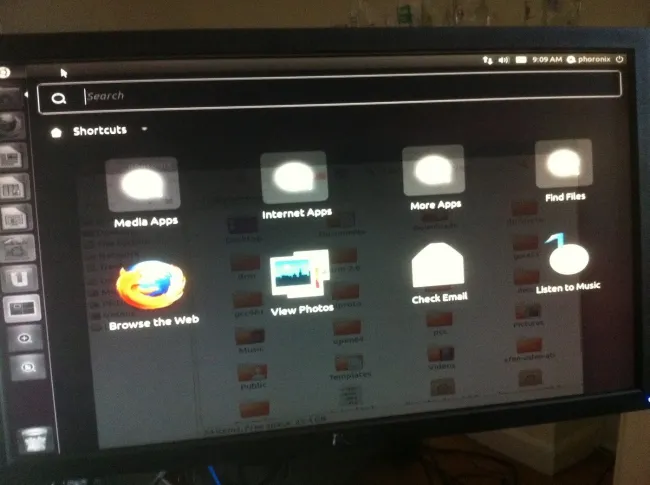The image size is (650, 485).
Task: Click the Ubuntu logo button top-left
Action: pos(5,73)
